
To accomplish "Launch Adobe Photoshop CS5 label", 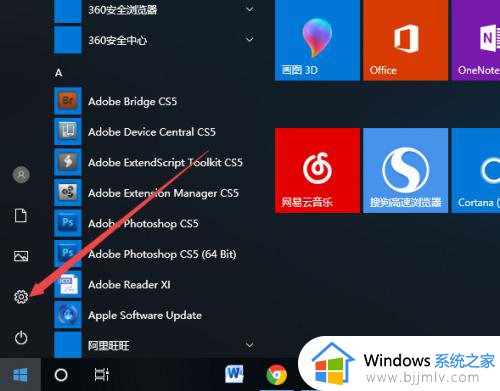I will pyautogui.click(x=143, y=224).
